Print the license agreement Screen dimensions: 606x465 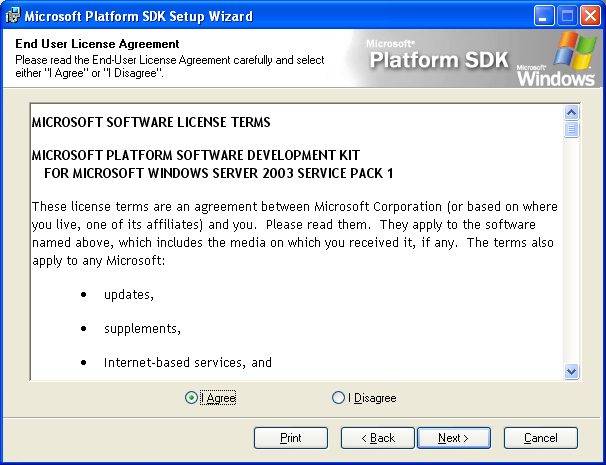[291, 438]
